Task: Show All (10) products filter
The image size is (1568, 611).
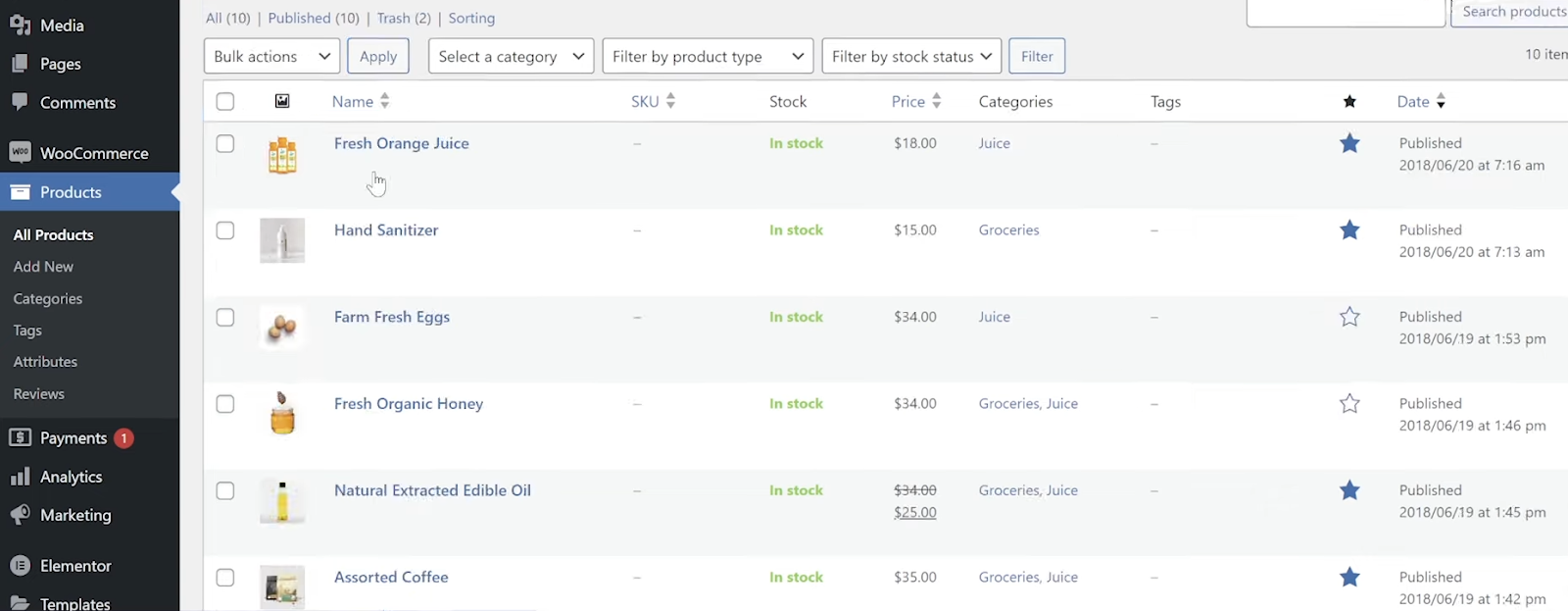Action: (228, 18)
